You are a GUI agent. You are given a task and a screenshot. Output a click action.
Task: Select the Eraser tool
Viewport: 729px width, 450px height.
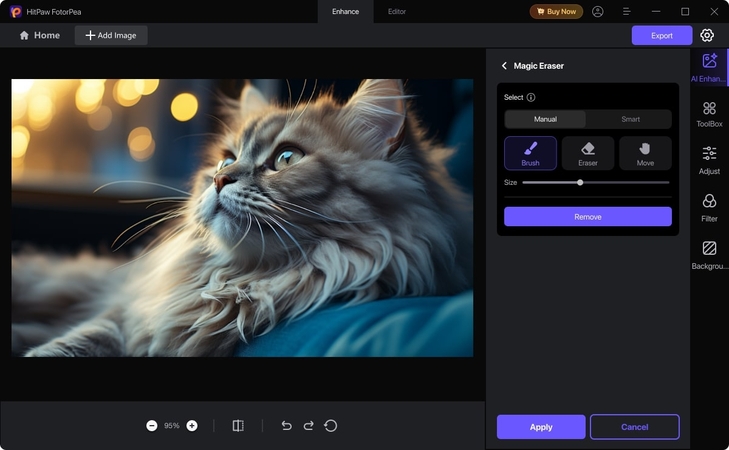coord(588,153)
